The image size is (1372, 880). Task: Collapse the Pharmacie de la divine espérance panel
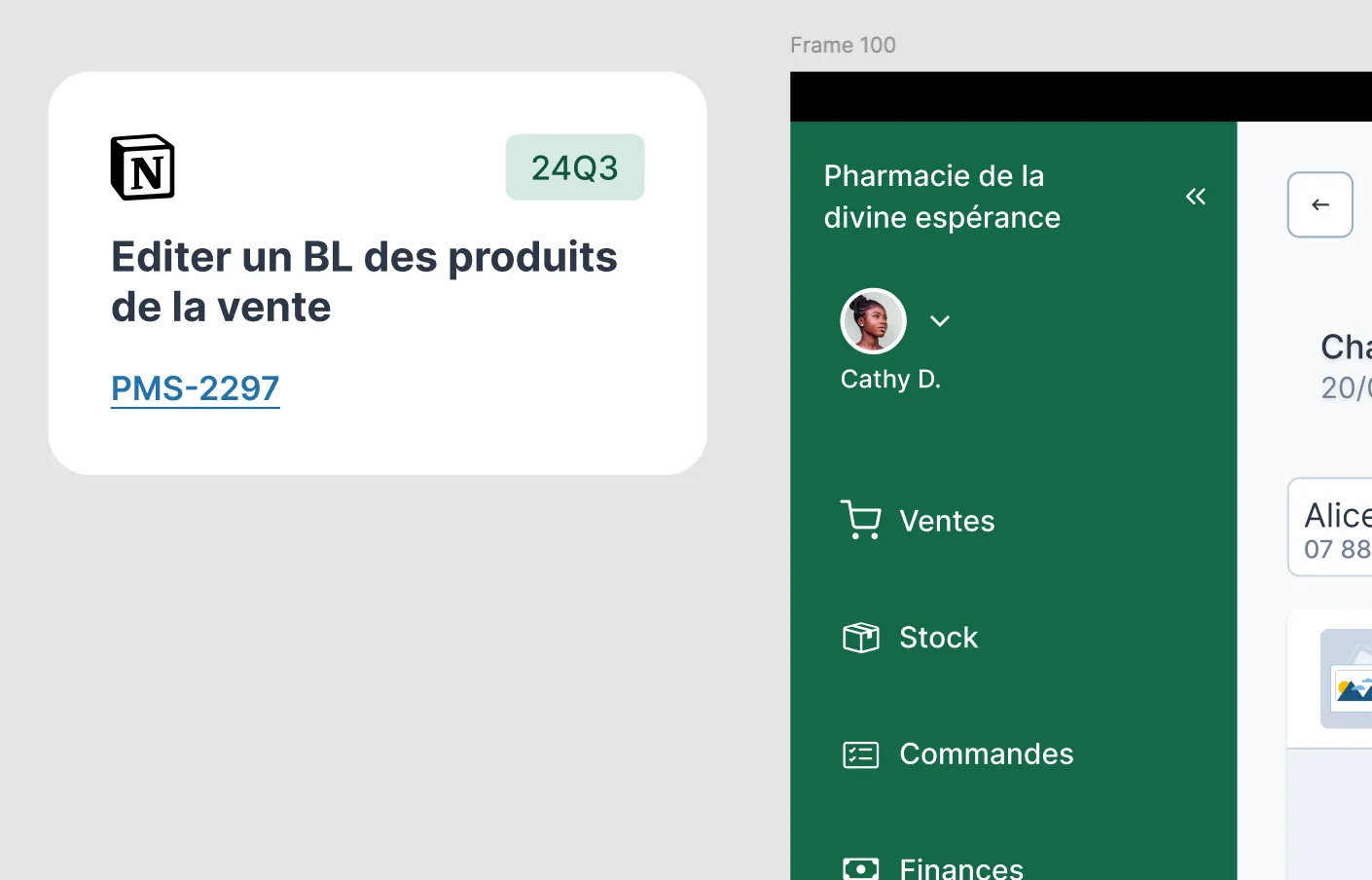pyautogui.click(x=1195, y=196)
